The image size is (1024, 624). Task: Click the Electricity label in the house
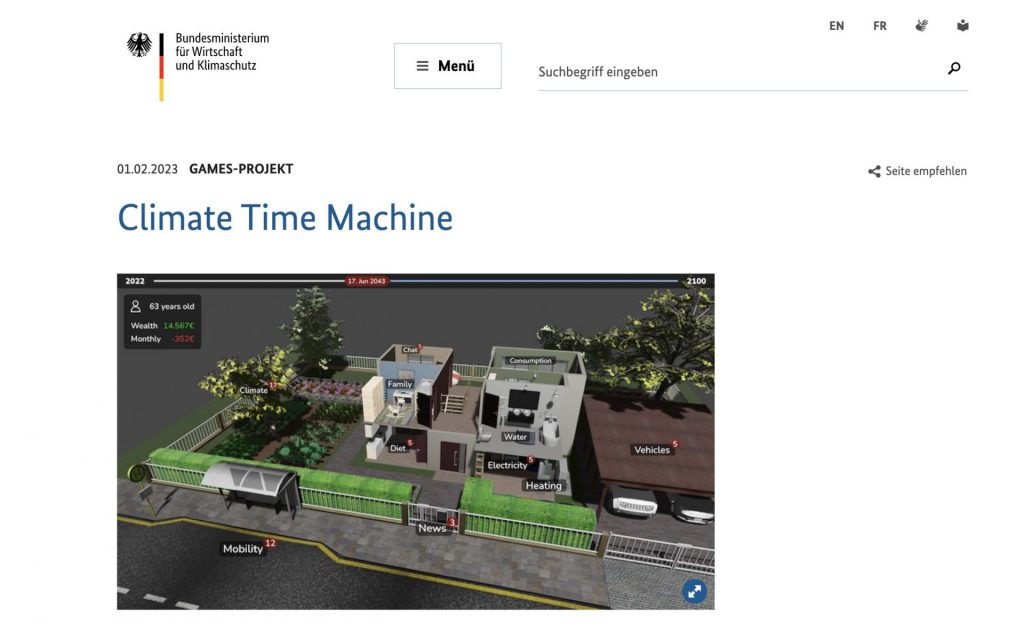tap(507, 465)
